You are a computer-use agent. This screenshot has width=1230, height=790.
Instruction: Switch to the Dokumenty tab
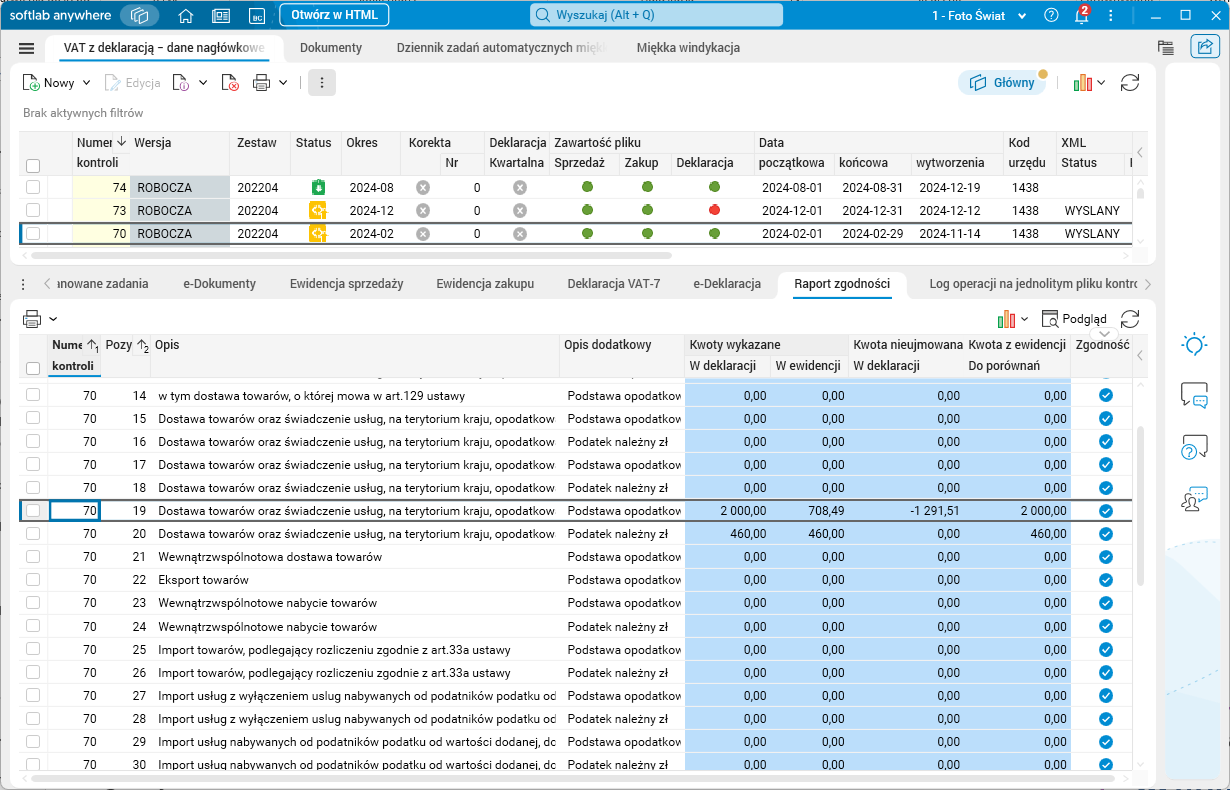pos(331,48)
